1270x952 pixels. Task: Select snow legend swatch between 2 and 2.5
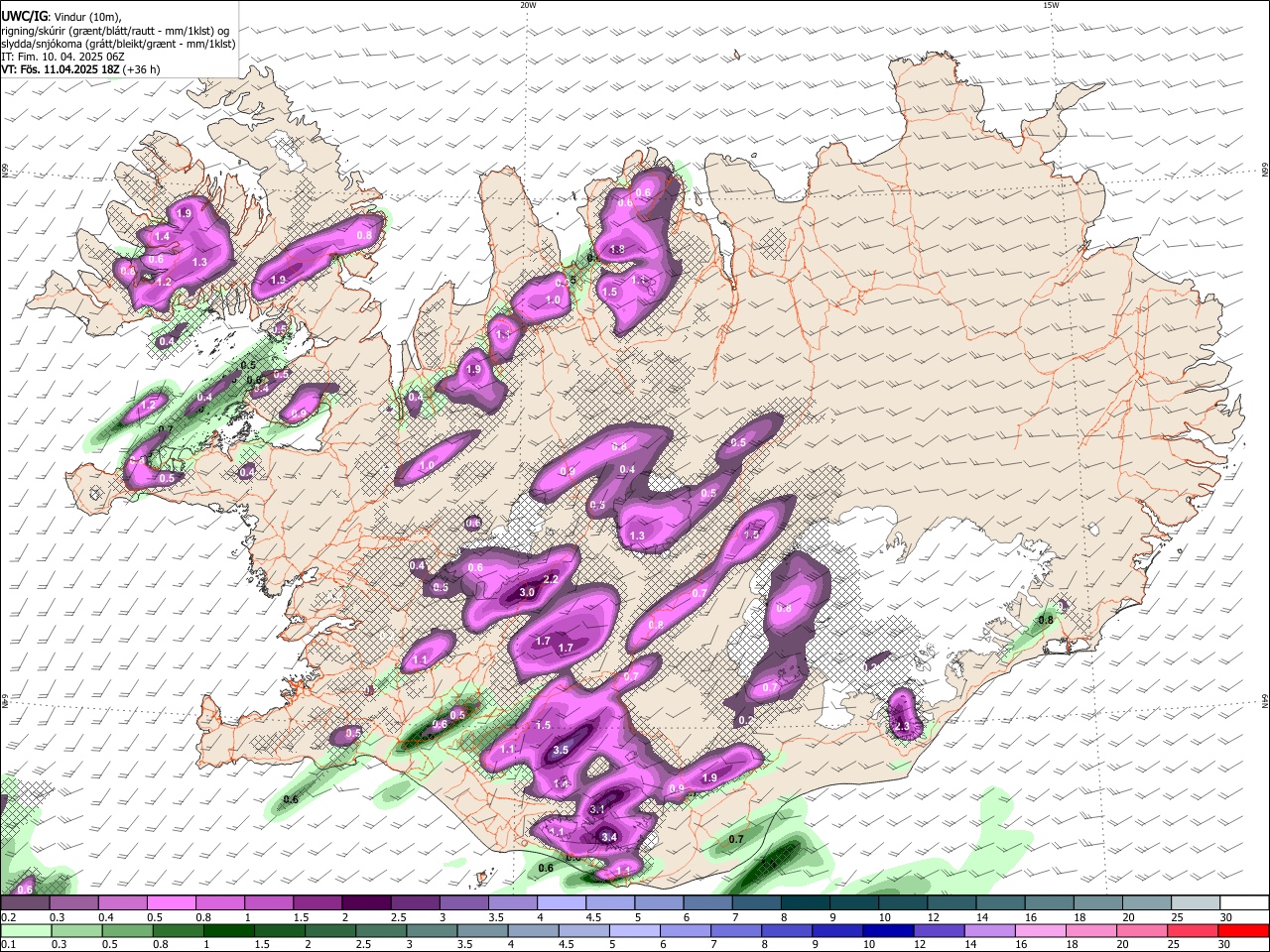[366, 902]
